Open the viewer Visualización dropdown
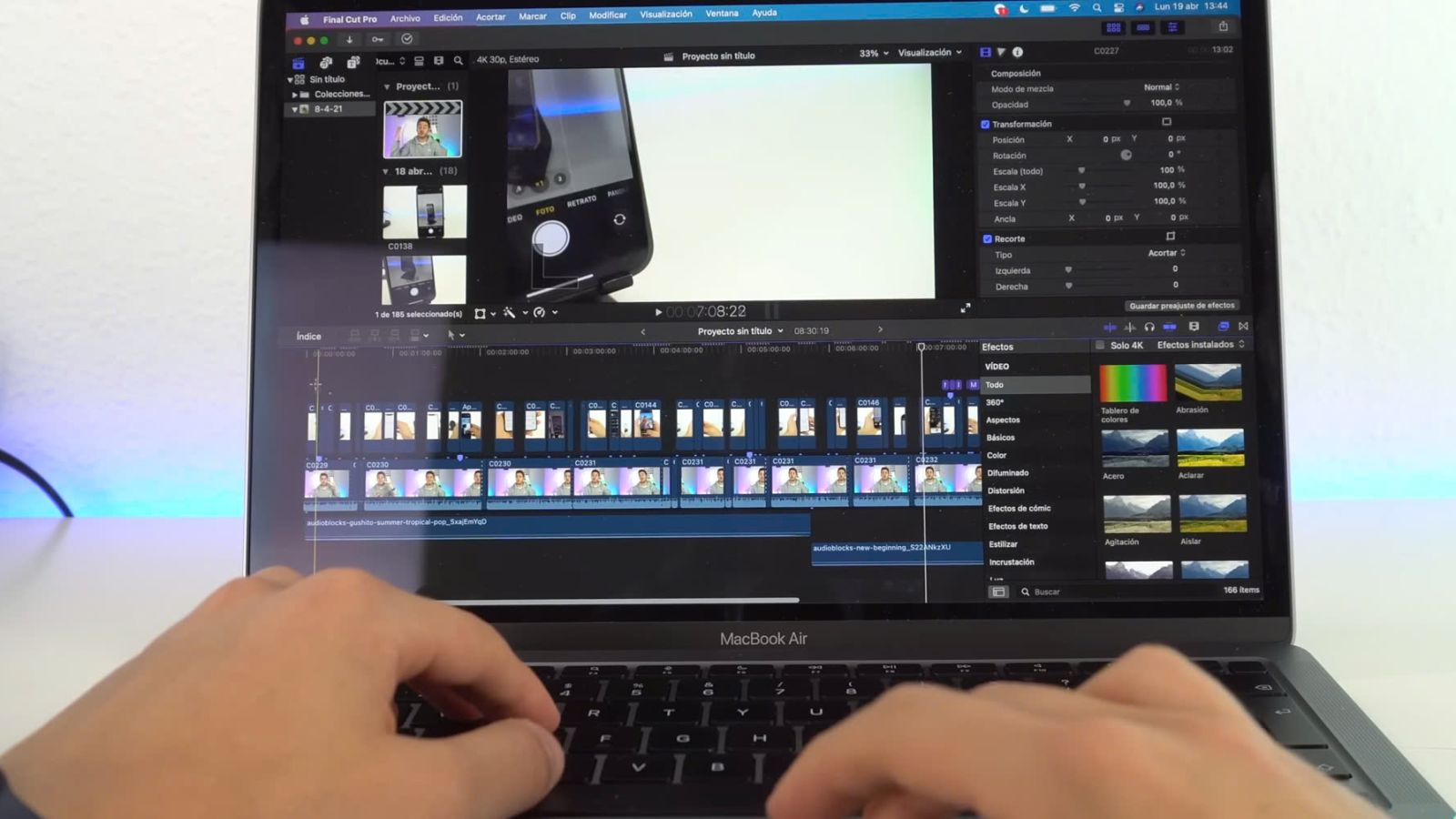 [930, 53]
